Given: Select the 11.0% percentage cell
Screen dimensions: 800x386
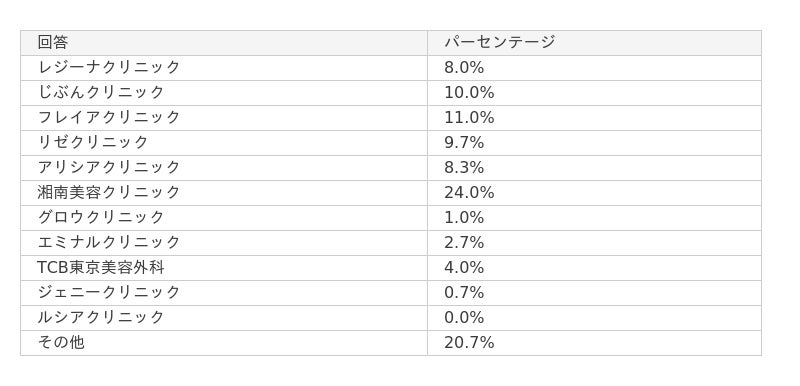Looking at the screenshot, I should pyautogui.click(x=594, y=118).
